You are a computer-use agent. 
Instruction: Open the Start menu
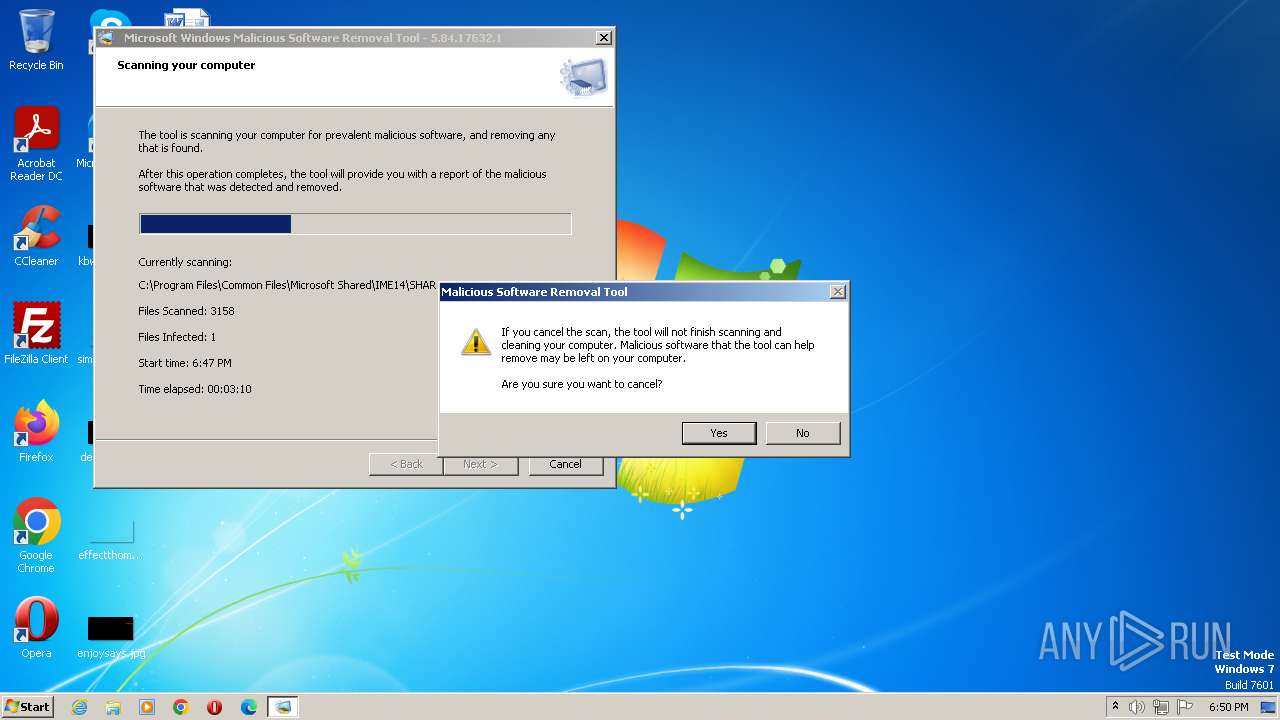(x=27, y=707)
